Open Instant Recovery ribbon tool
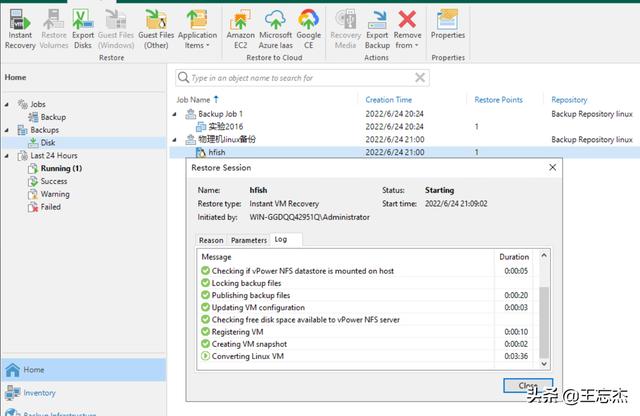Screen dimensions: 640x416 tap(20, 29)
